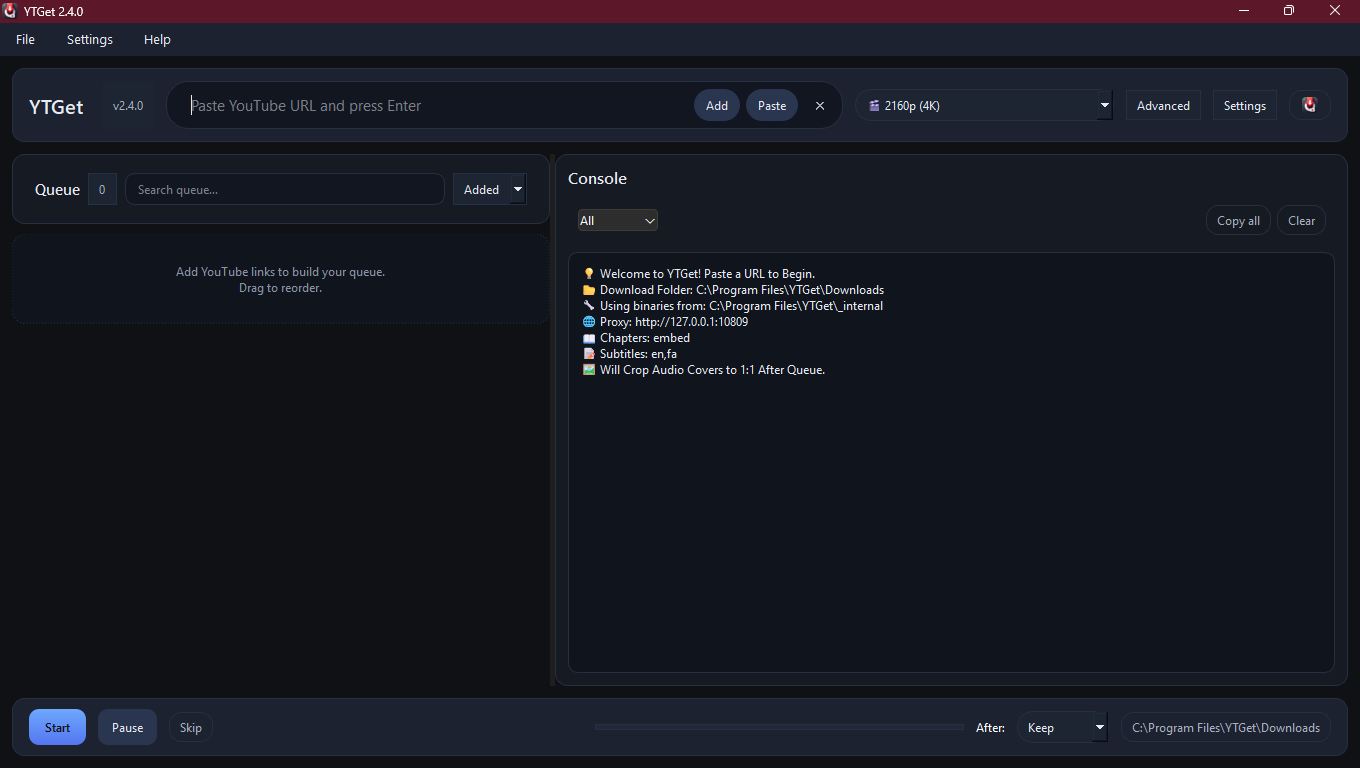
Task: Click the 'Using binaries from' console line
Action: (x=732, y=305)
